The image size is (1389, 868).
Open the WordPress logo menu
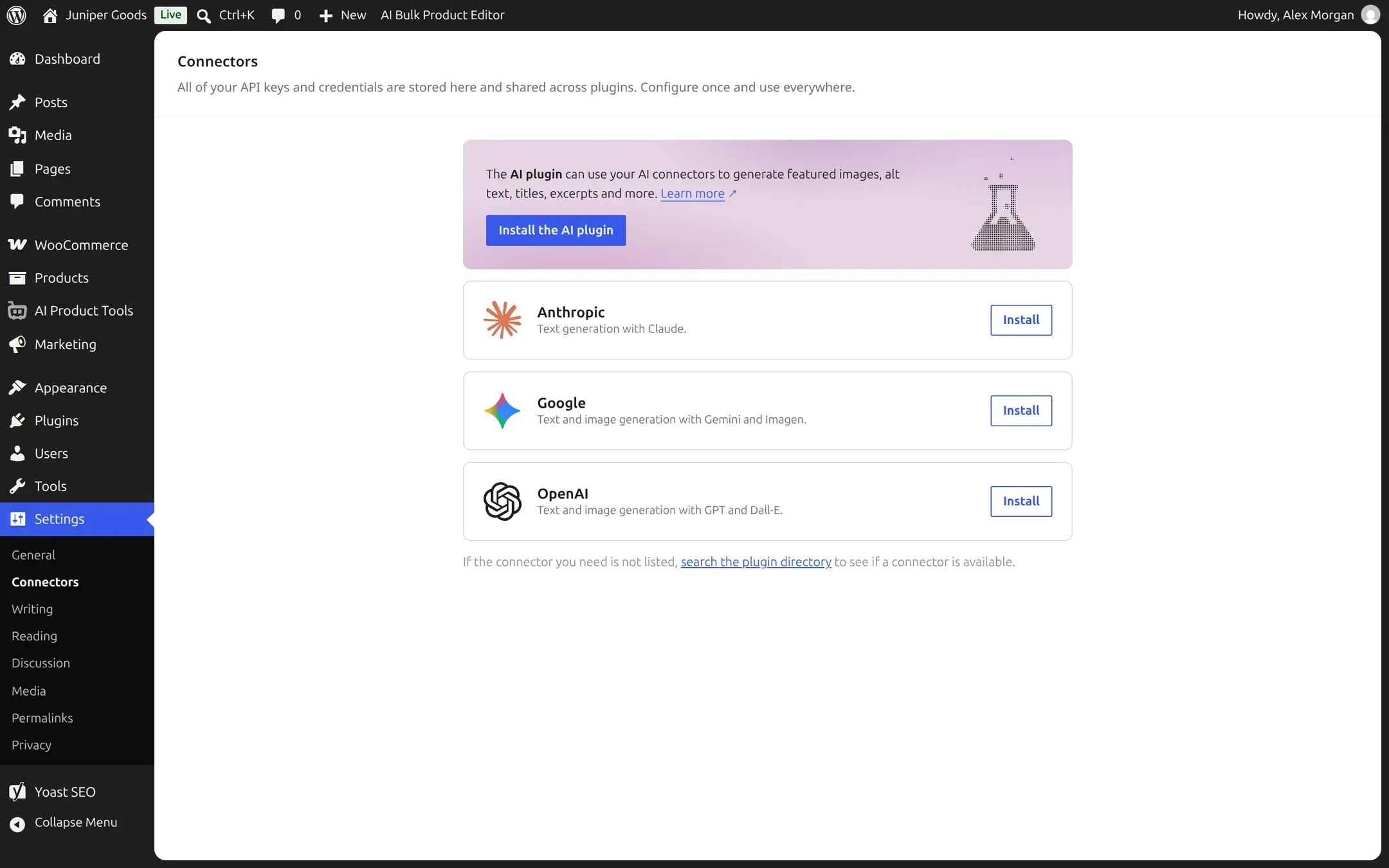(x=17, y=15)
